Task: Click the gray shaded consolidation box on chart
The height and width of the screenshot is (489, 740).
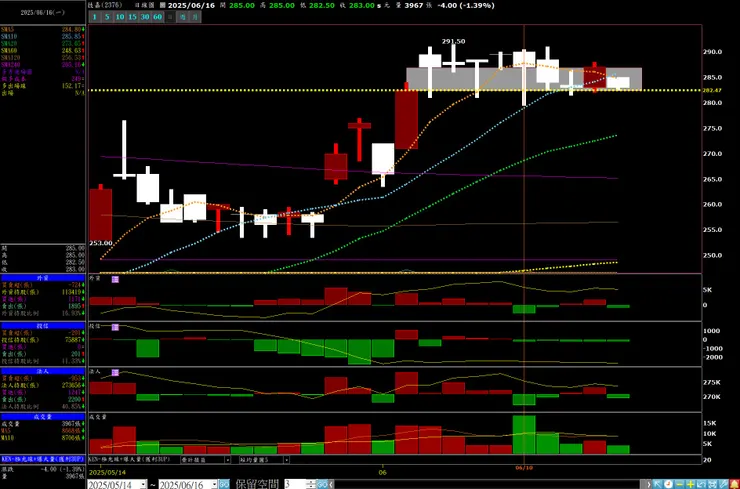Action: click(x=524, y=78)
